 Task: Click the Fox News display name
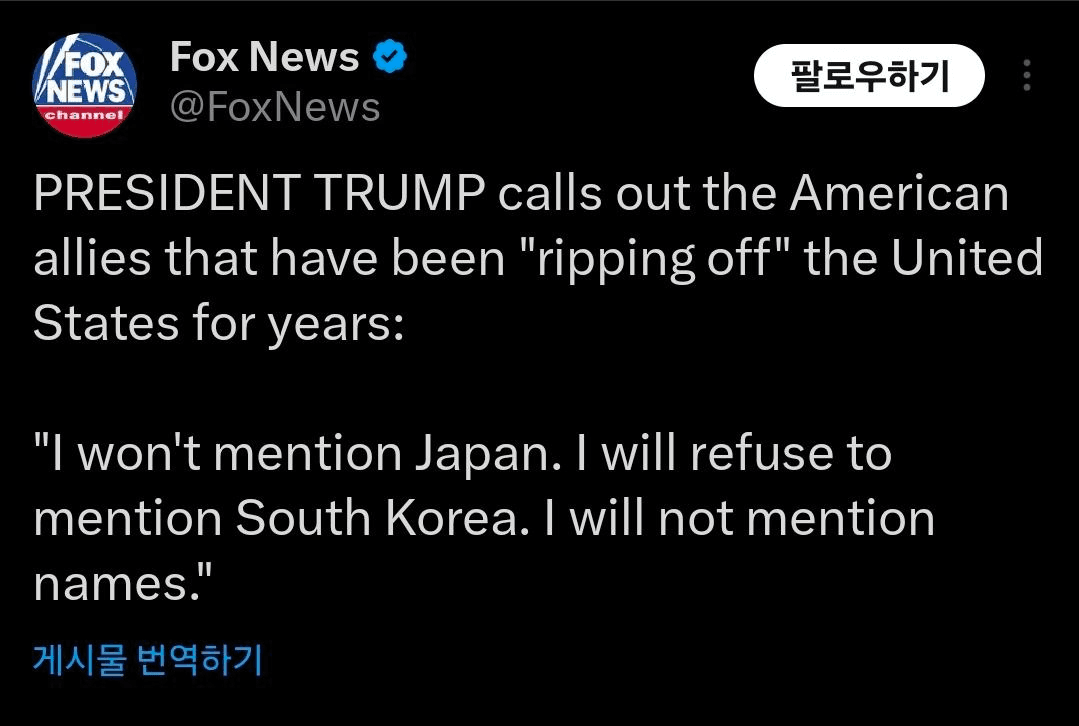click(x=264, y=57)
